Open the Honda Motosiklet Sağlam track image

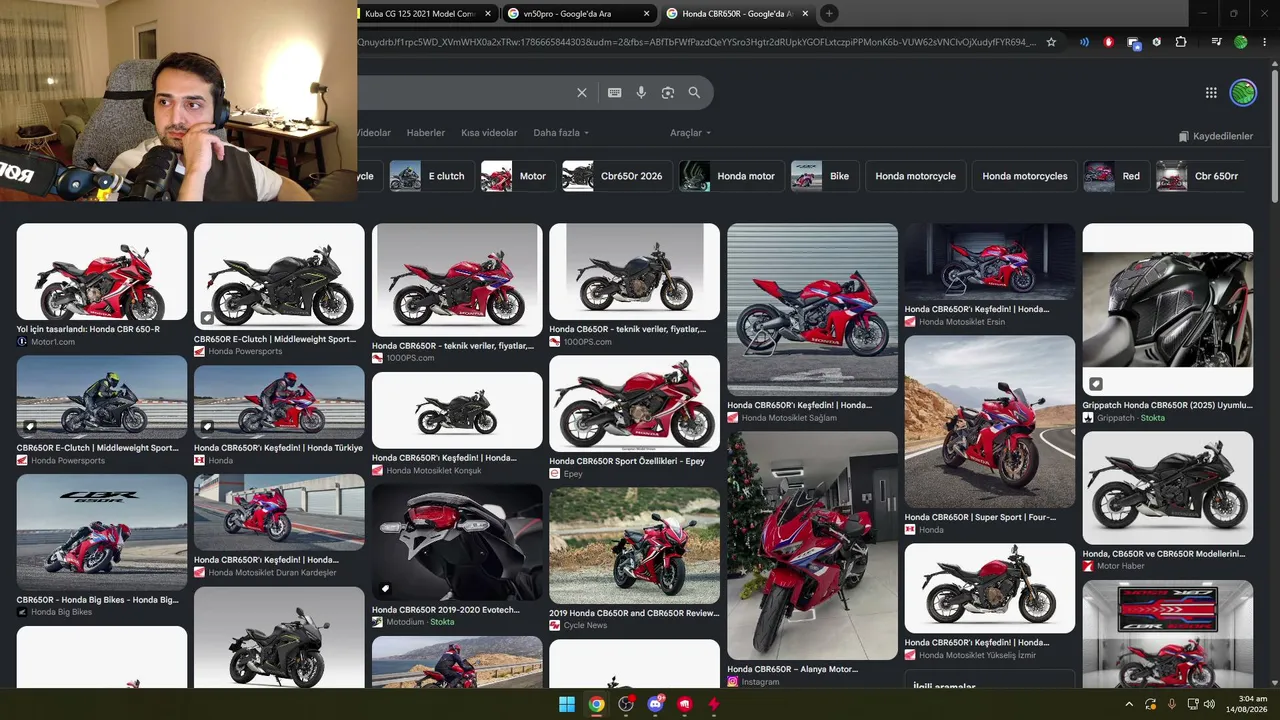tap(812, 309)
